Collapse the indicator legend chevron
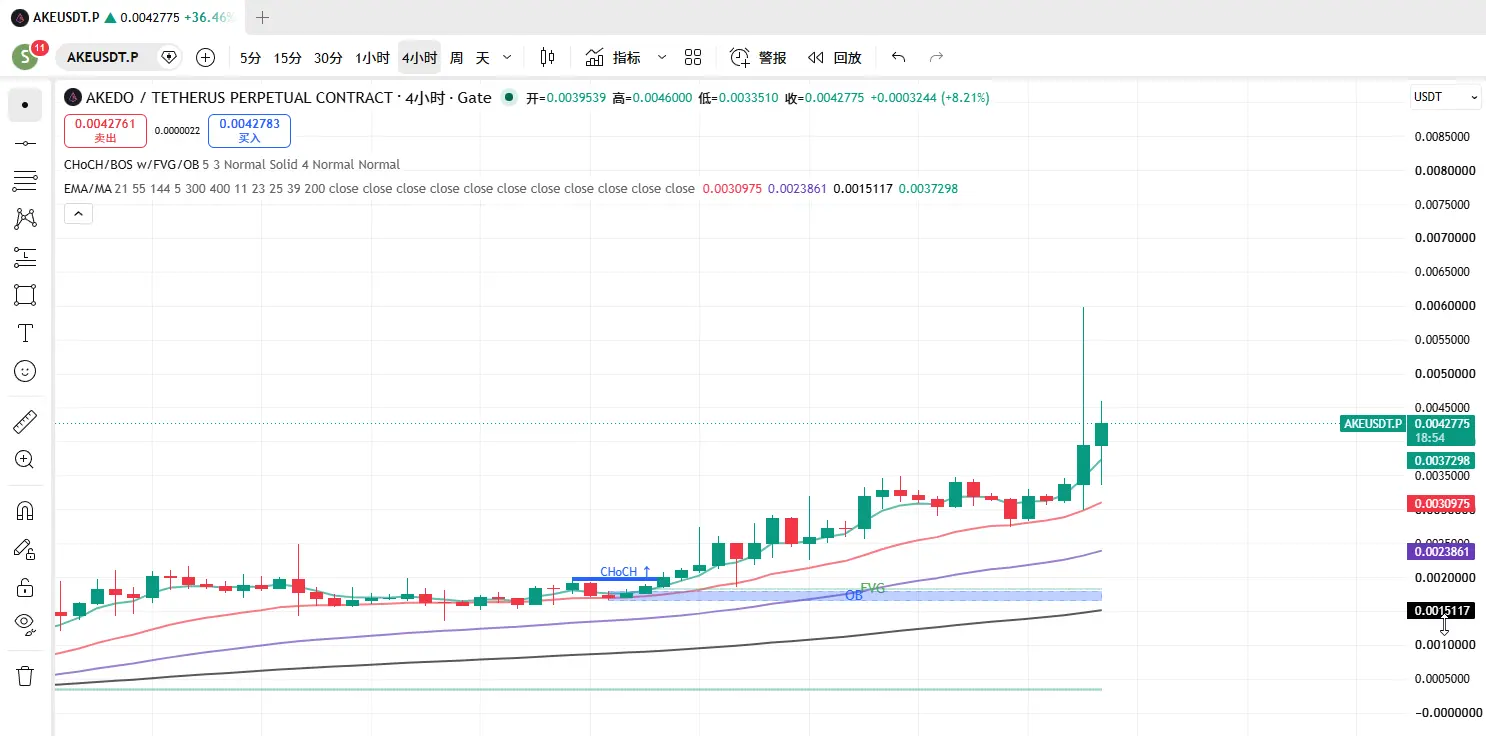The image size is (1486, 736). pyautogui.click(x=78, y=213)
